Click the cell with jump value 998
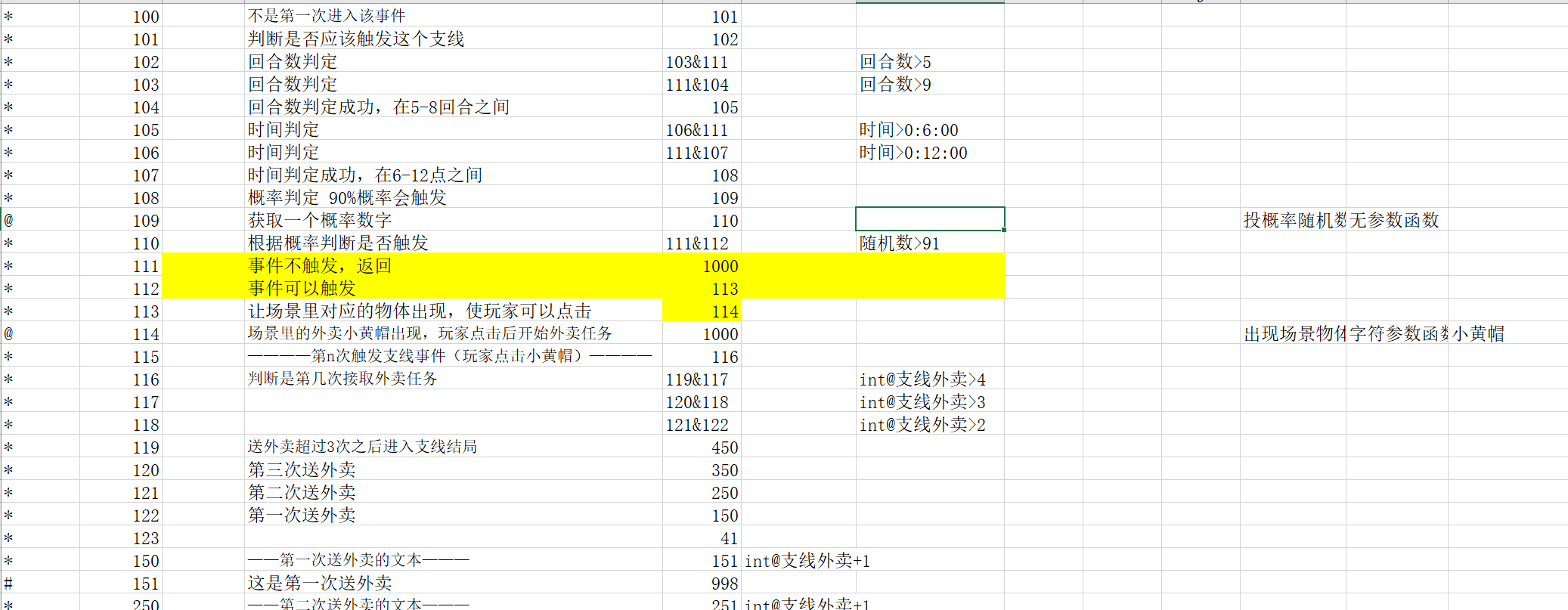 click(x=702, y=582)
